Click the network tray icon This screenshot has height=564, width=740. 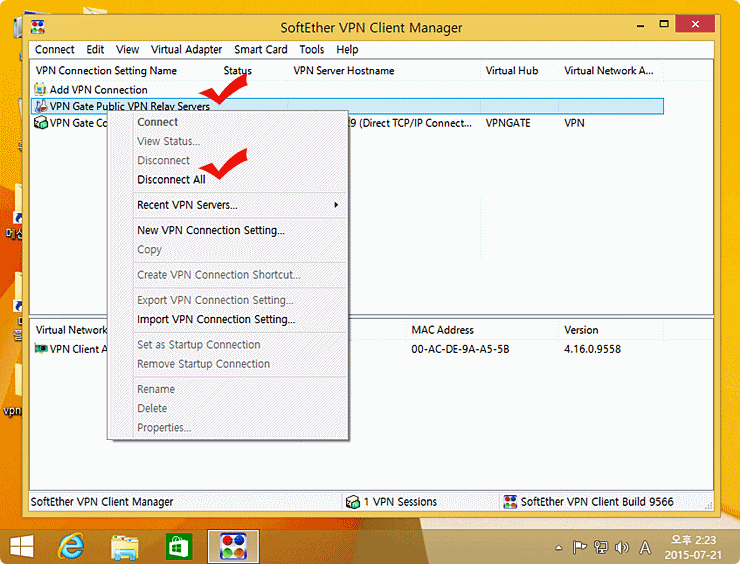point(601,547)
